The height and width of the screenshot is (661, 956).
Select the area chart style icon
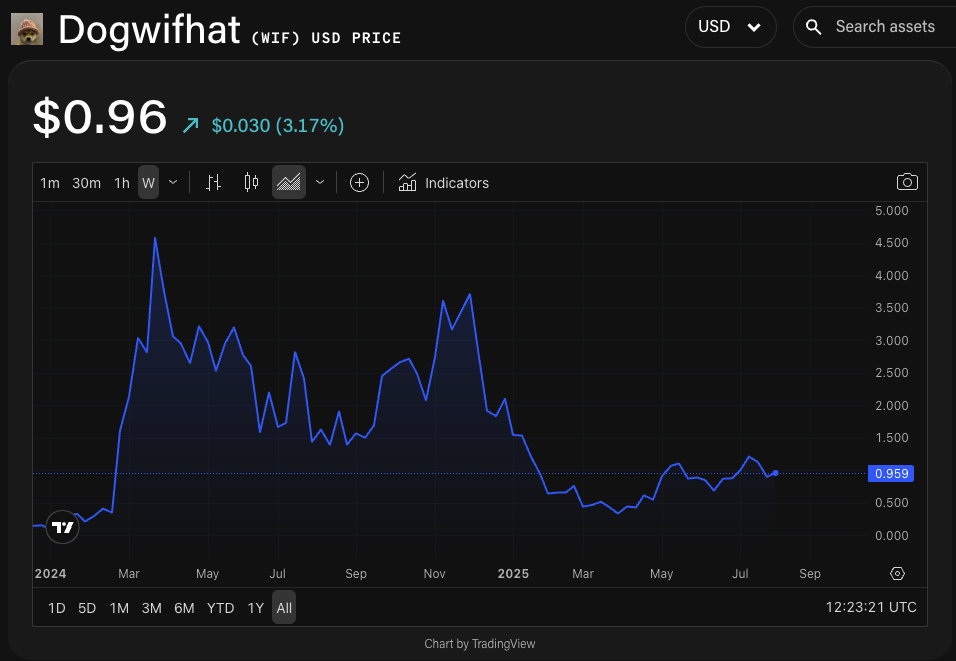tap(288, 182)
